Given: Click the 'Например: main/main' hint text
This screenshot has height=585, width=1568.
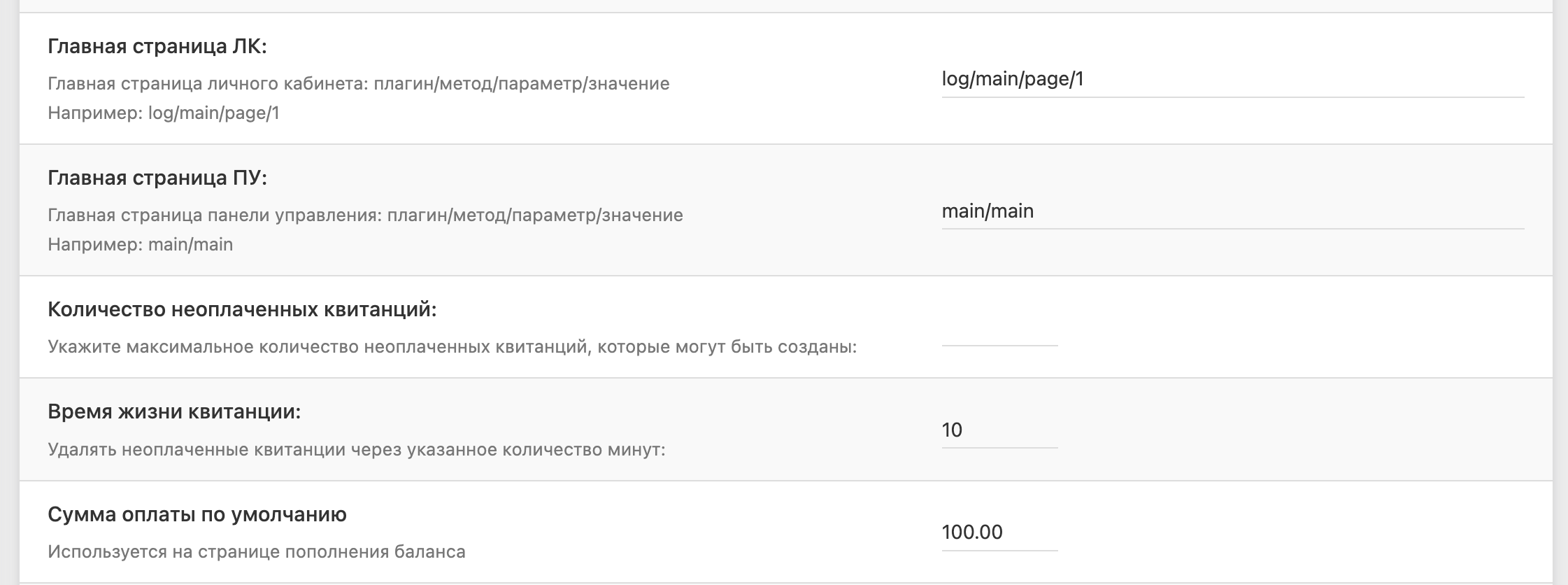Looking at the screenshot, I should 141,245.
